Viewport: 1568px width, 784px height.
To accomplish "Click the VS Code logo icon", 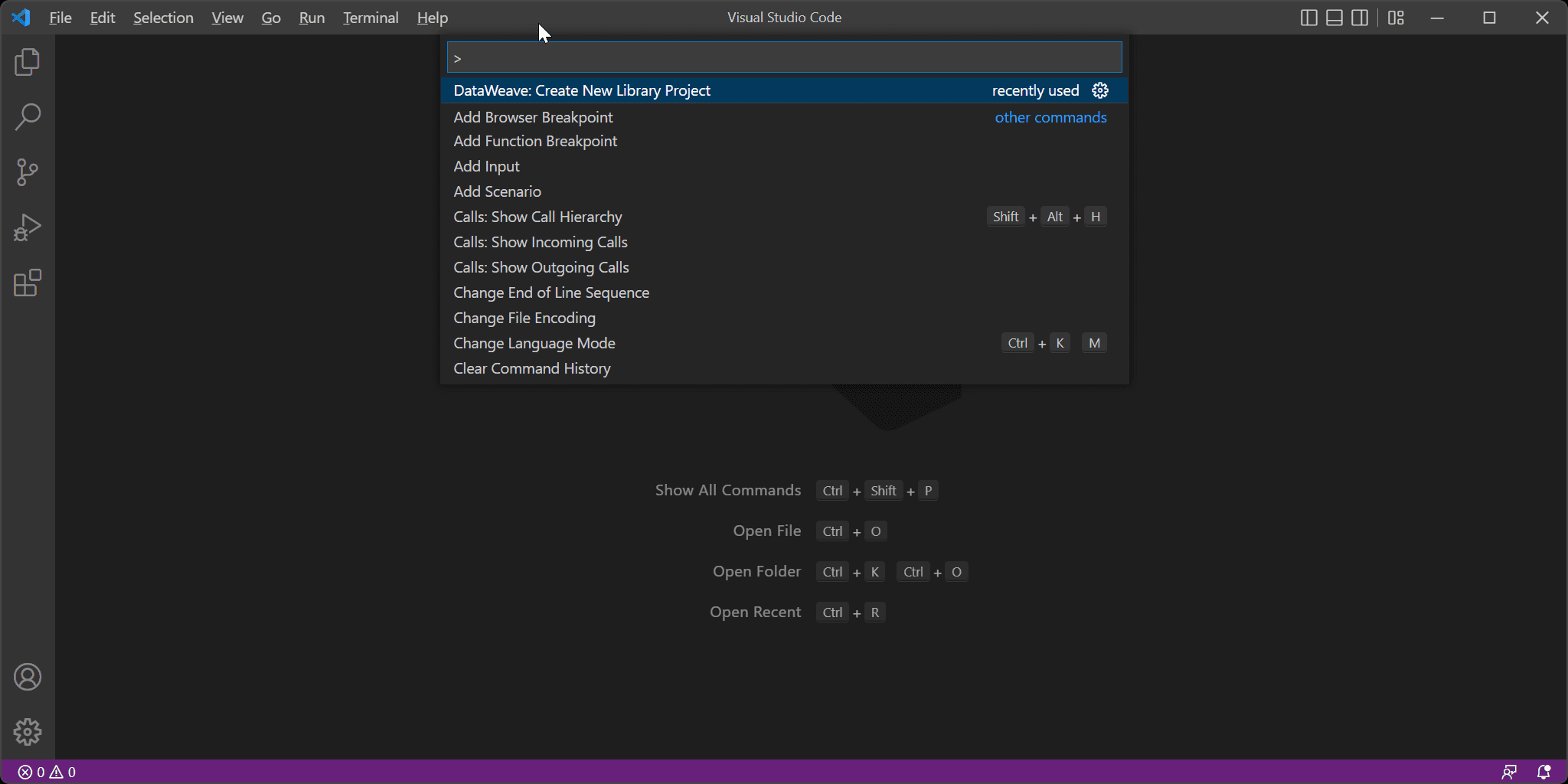I will coord(21,18).
